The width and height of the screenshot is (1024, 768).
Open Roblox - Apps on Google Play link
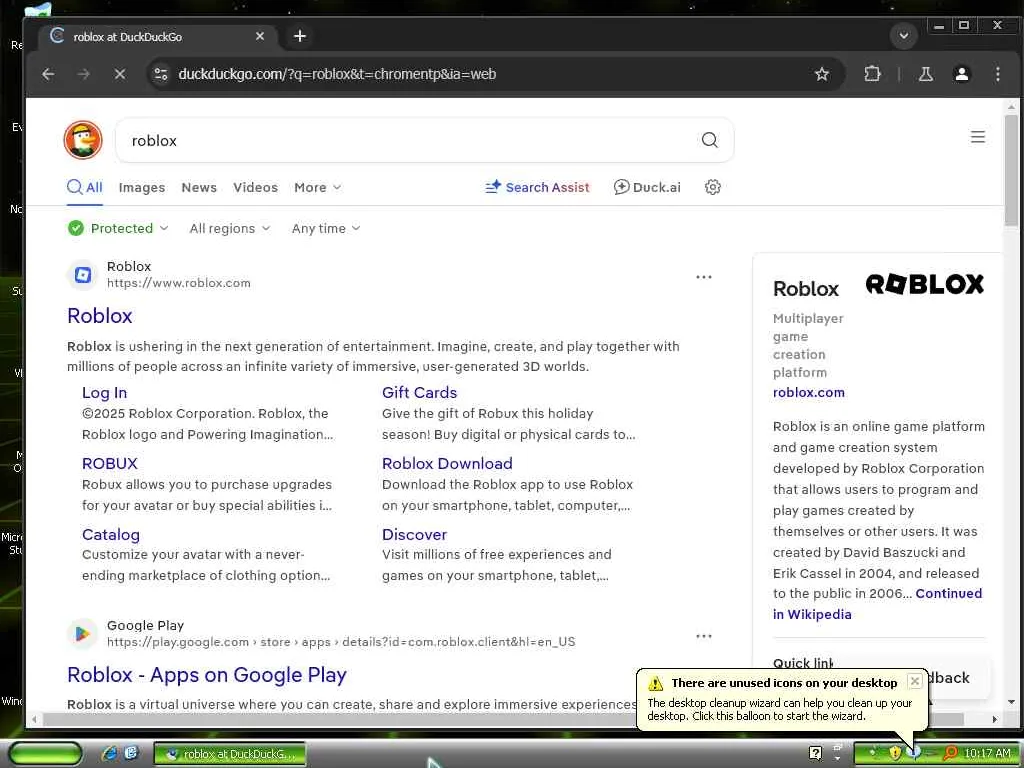point(207,675)
